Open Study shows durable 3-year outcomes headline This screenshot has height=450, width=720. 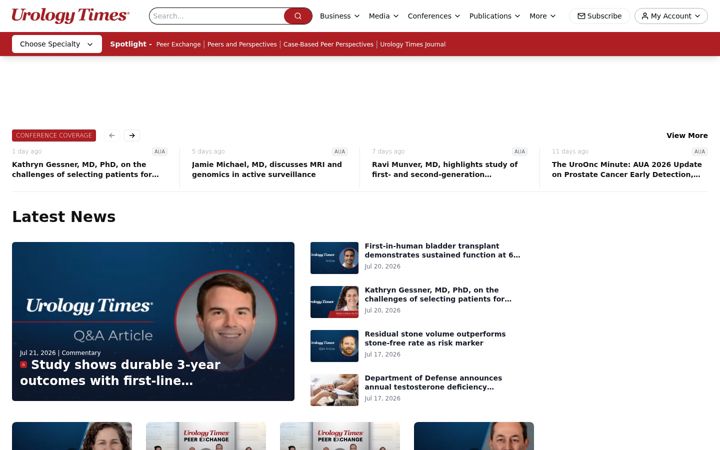coord(120,372)
